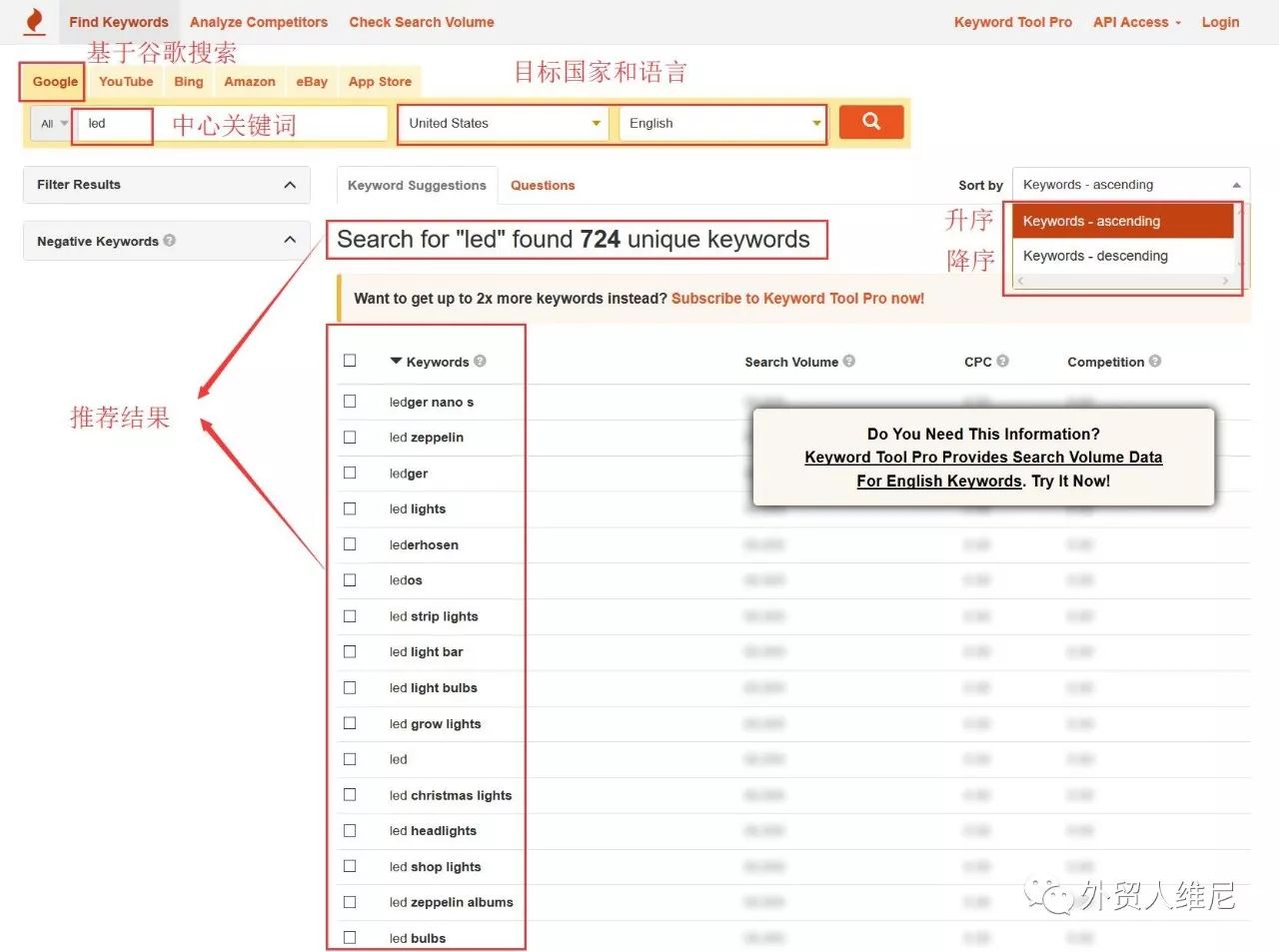The width and height of the screenshot is (1279, 952).
Task: Choose 'Keywords - ascending' sort option
Action: pyautogui.click(x=1123, y=221)
